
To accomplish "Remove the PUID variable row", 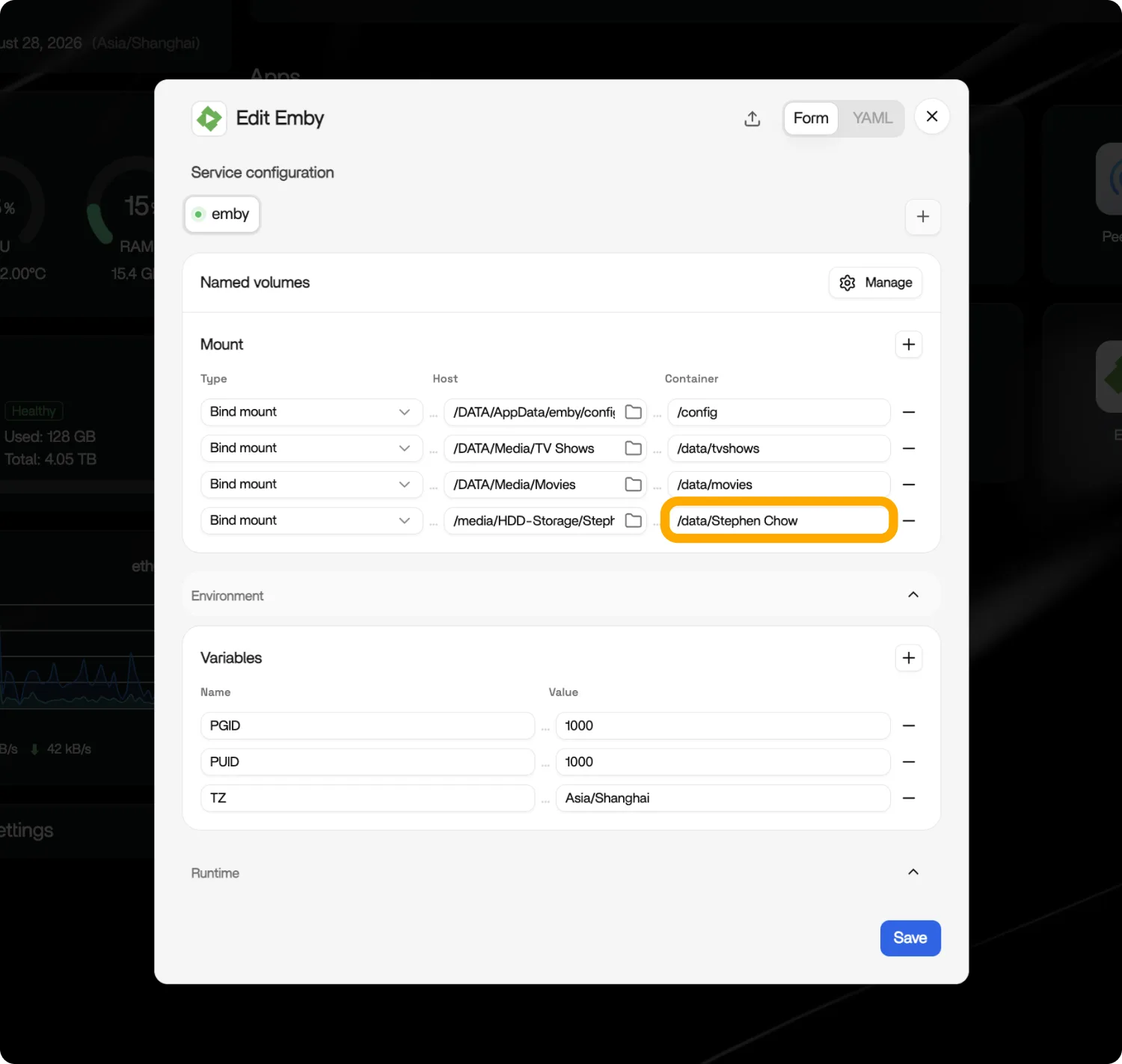I will click(x=909, y=762).
